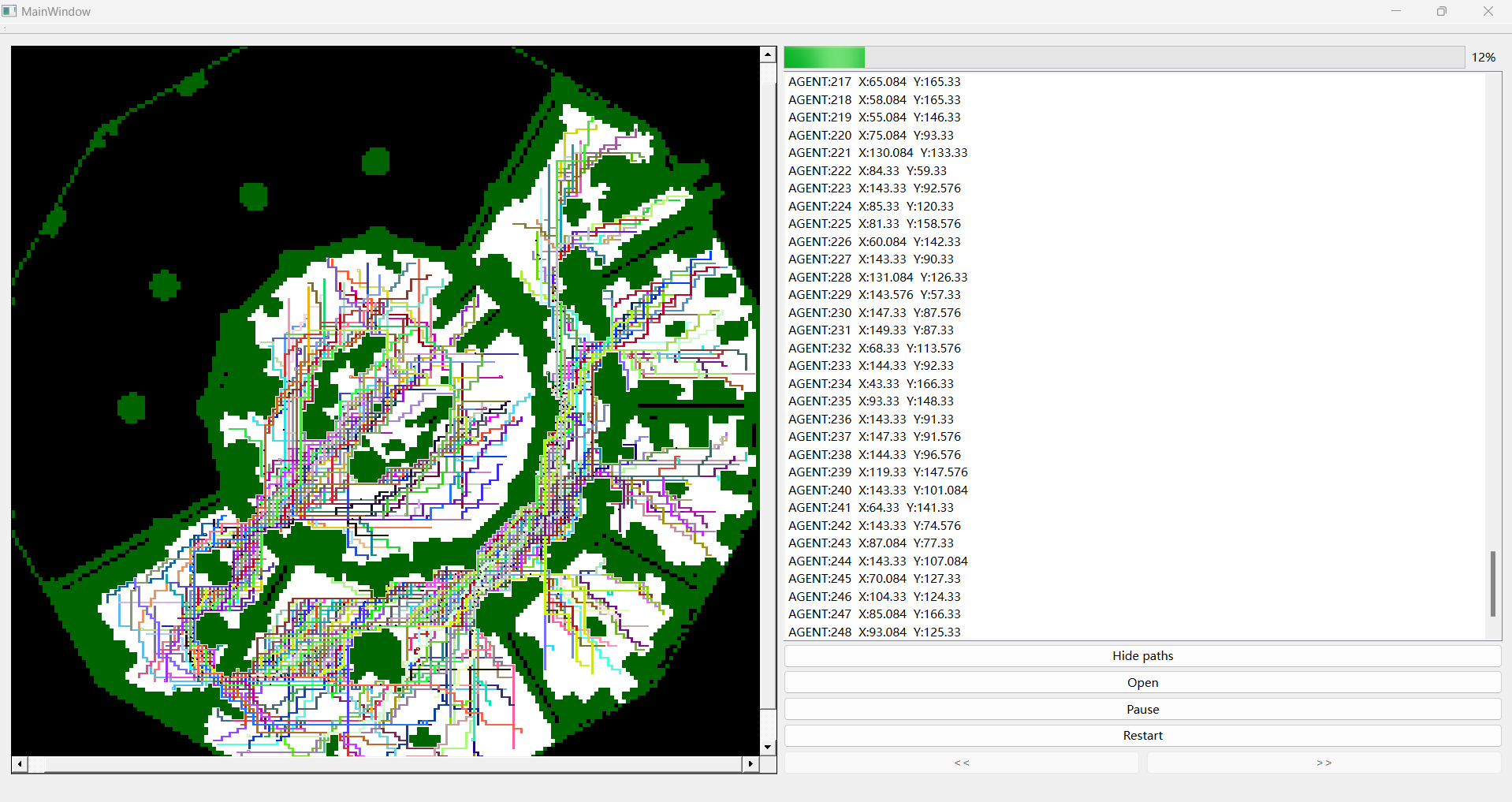Select the AGENT:220 row
The width and height of the screenshot is (1512, 802).
pyautogui.click(x=1135, y=135)
